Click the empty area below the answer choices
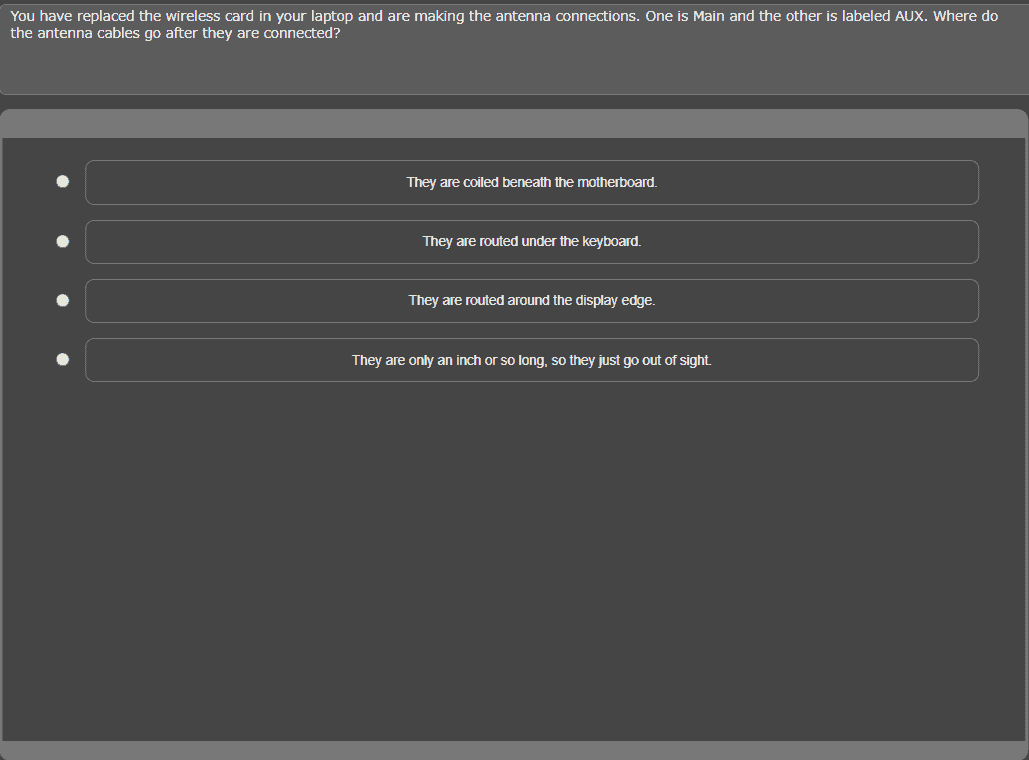1029x760 pixels. [514, 550]
